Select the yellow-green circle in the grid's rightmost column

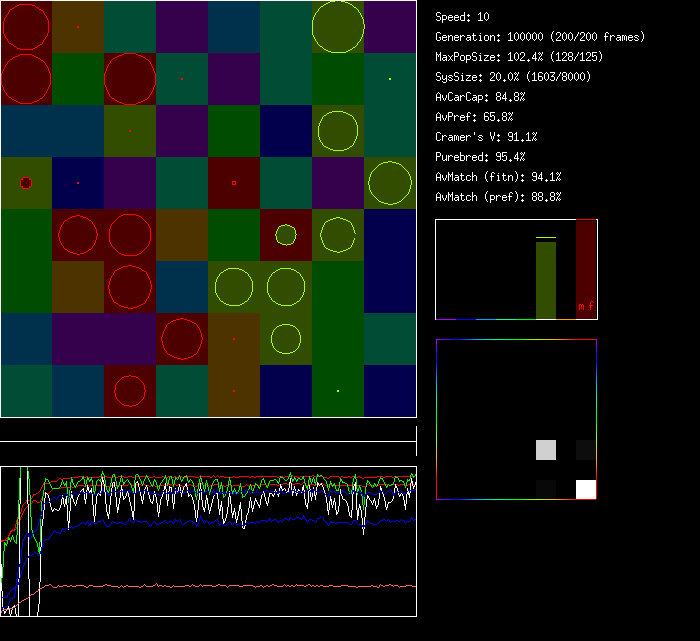[x=389, y=183]
